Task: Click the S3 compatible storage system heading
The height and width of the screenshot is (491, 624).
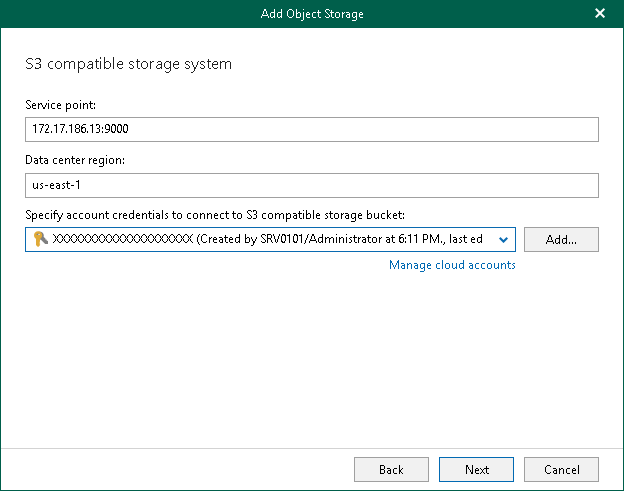Action: click(128, 64)
